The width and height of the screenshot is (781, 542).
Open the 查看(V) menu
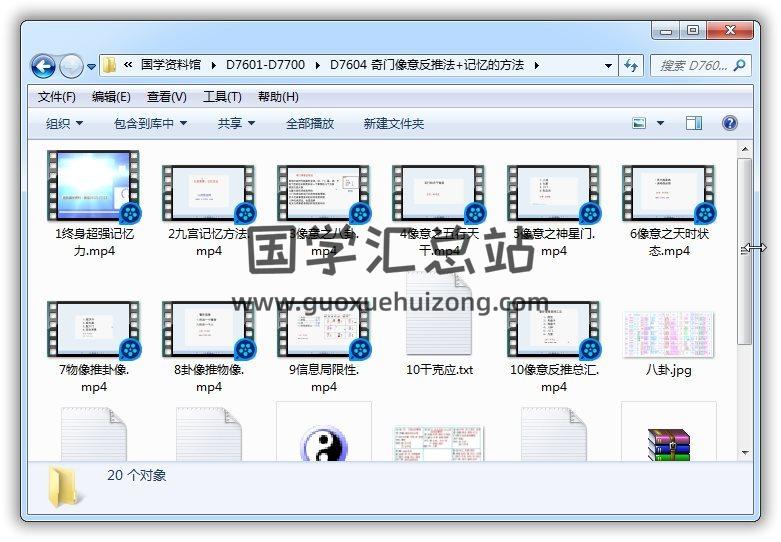tap(166, 97)
